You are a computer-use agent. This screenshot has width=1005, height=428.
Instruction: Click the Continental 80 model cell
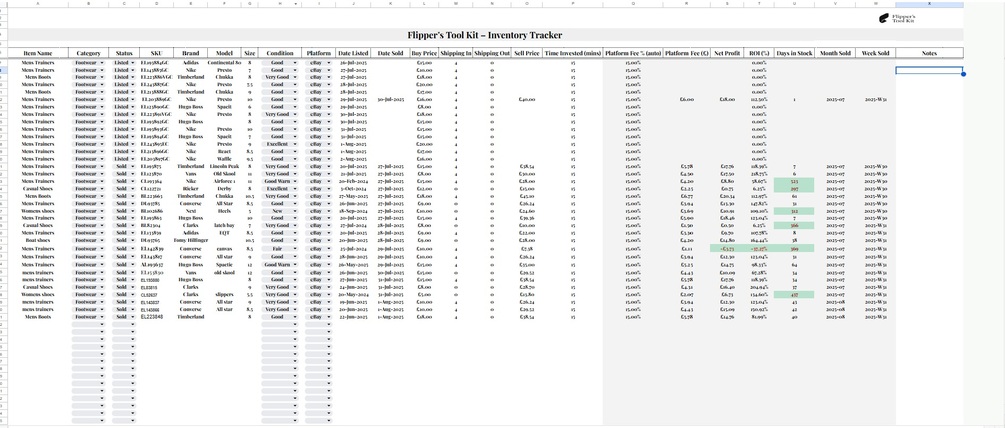click(x=224, y=63)
